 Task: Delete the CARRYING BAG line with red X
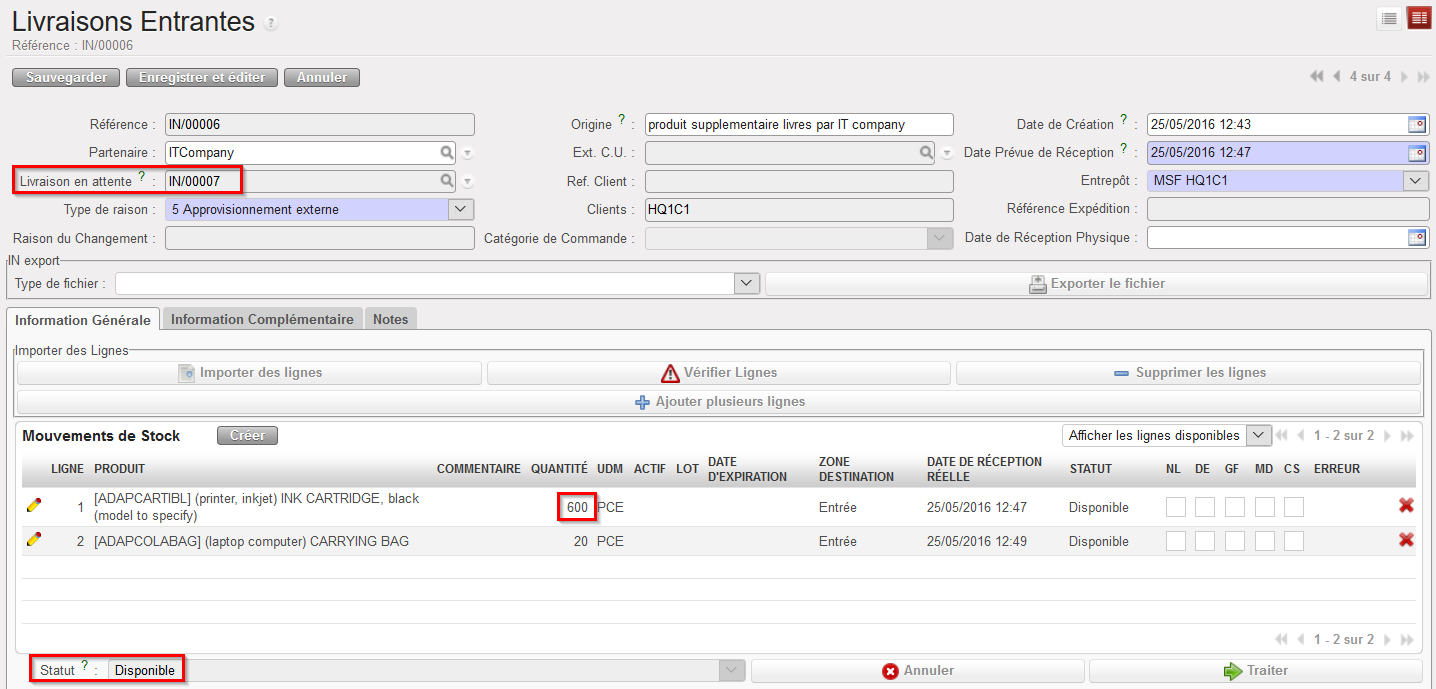(1406, 540)
